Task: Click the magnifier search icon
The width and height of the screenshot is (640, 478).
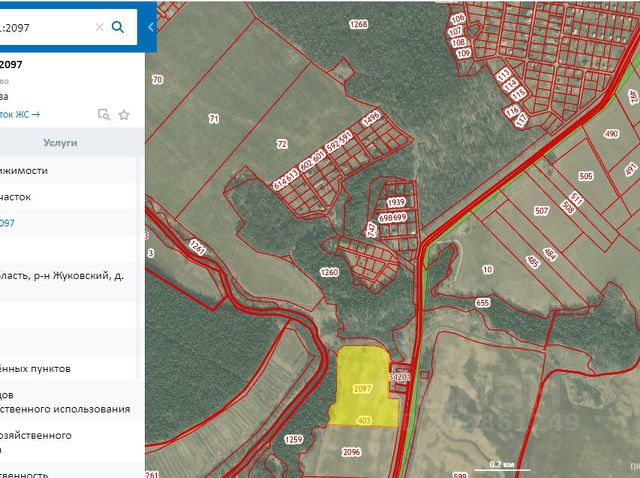Action: click(x=118, y=27)
